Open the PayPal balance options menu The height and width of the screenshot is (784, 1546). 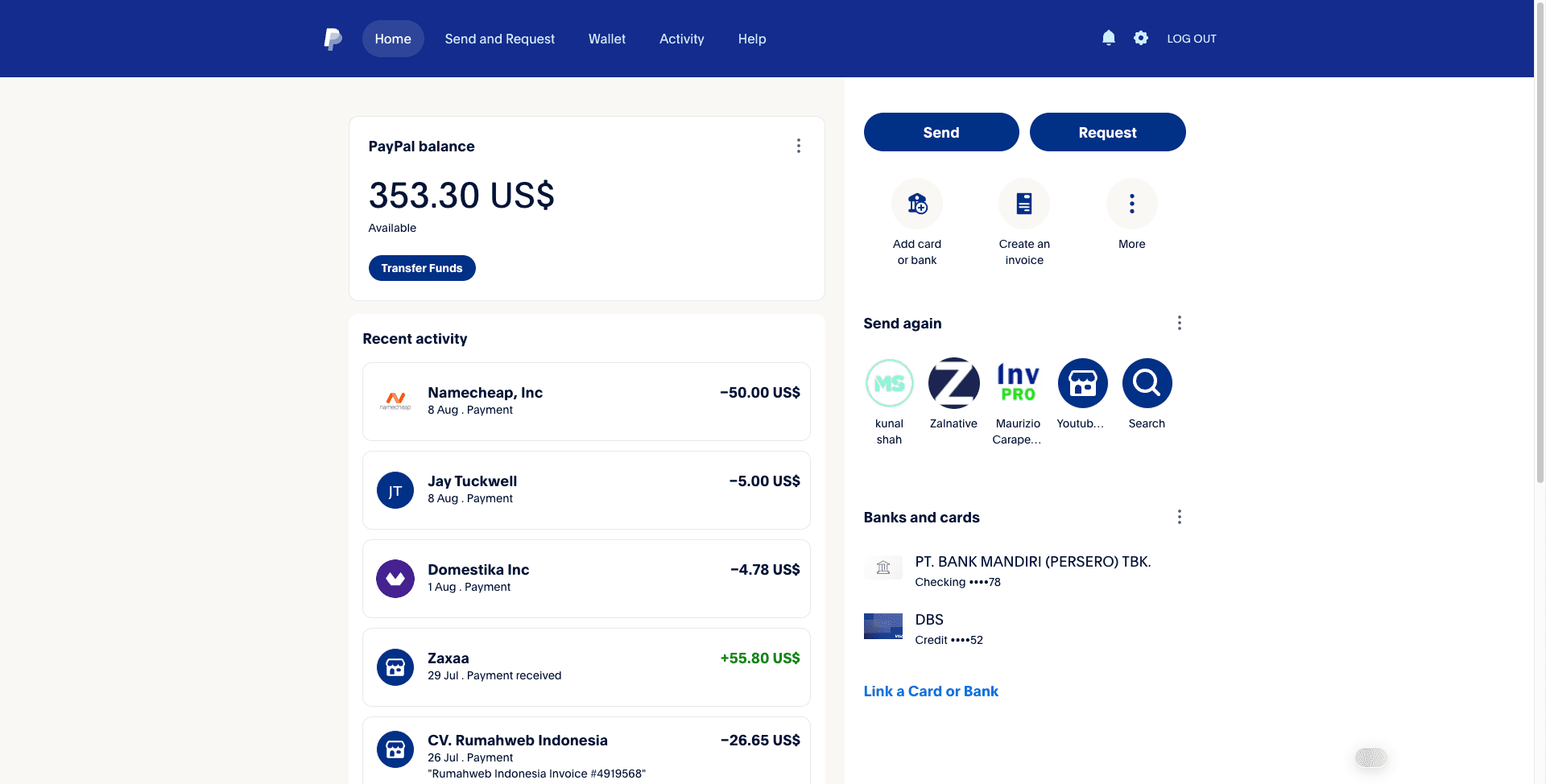[799, 146]
